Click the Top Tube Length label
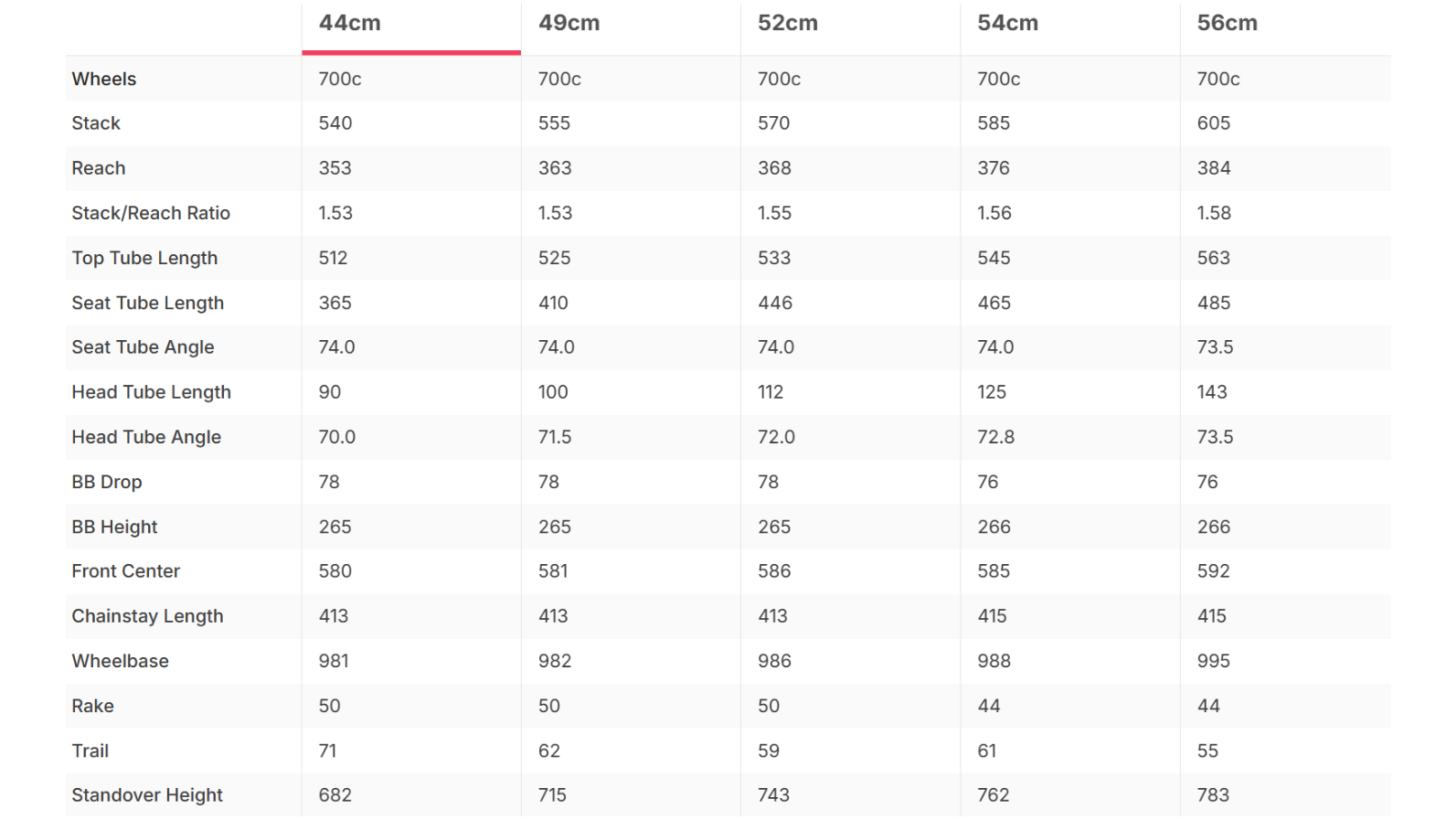Image resolution: width=1456 pixels, height=820 pixels. click(x=144, y=258)
